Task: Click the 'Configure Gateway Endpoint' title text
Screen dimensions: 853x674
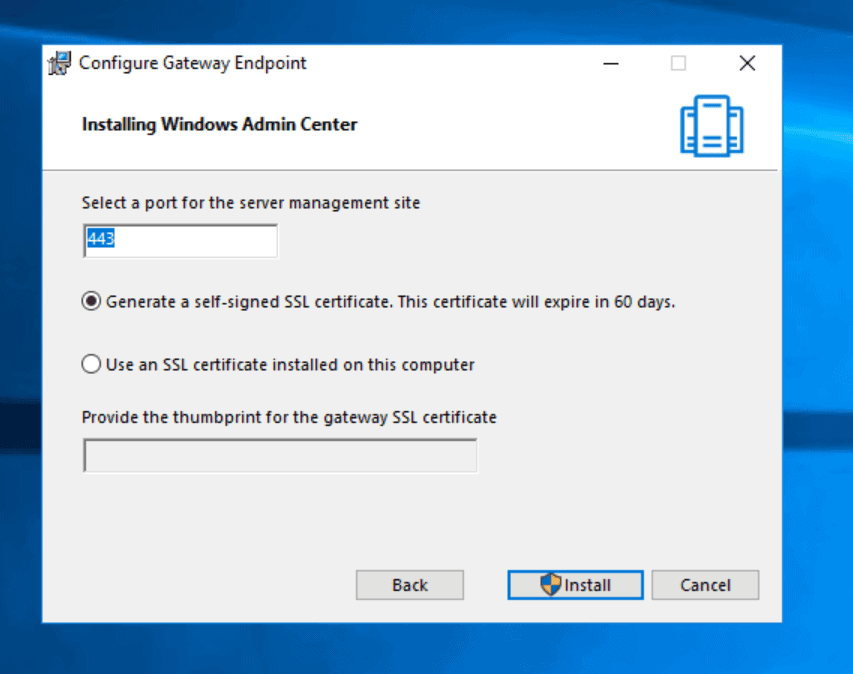Action: (x=192, y=63)
